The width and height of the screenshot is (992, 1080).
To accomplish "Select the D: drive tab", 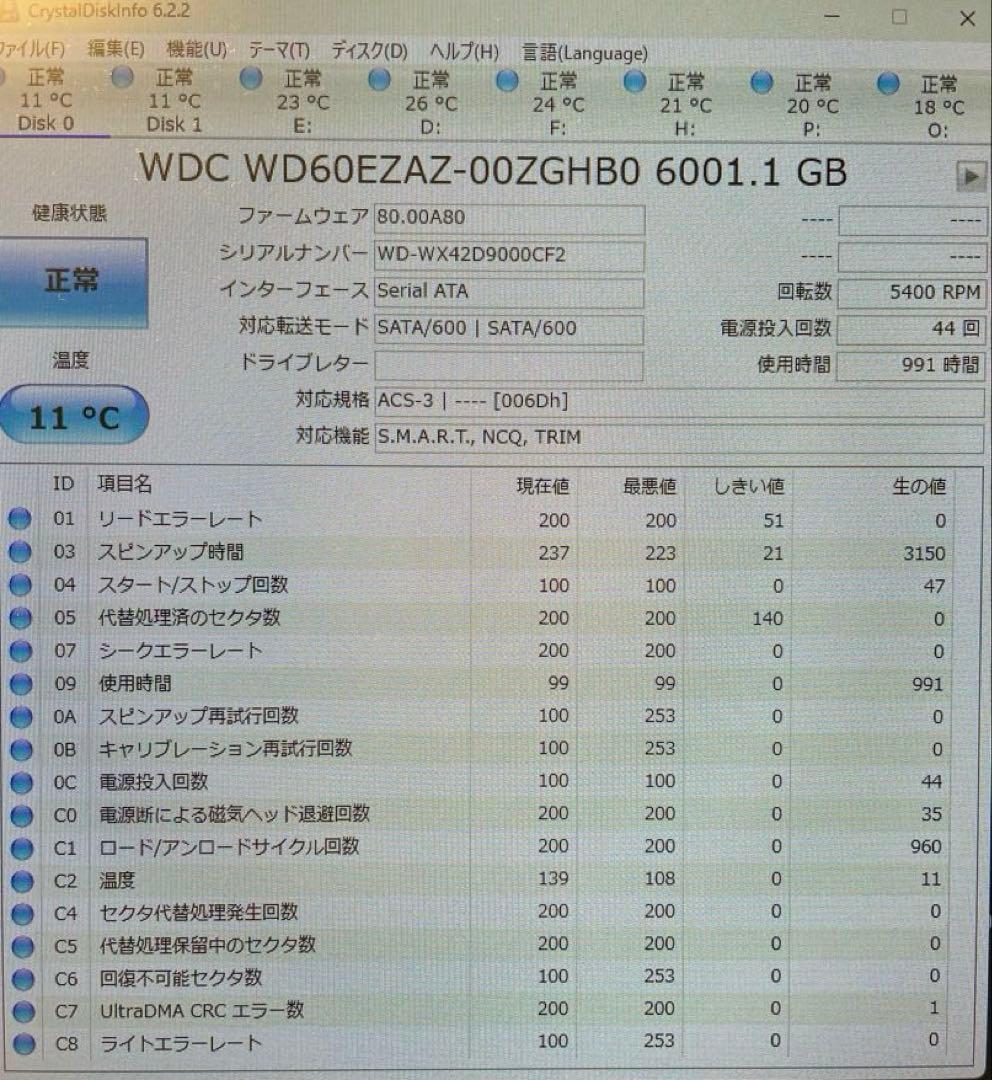I will coord(430,104).
